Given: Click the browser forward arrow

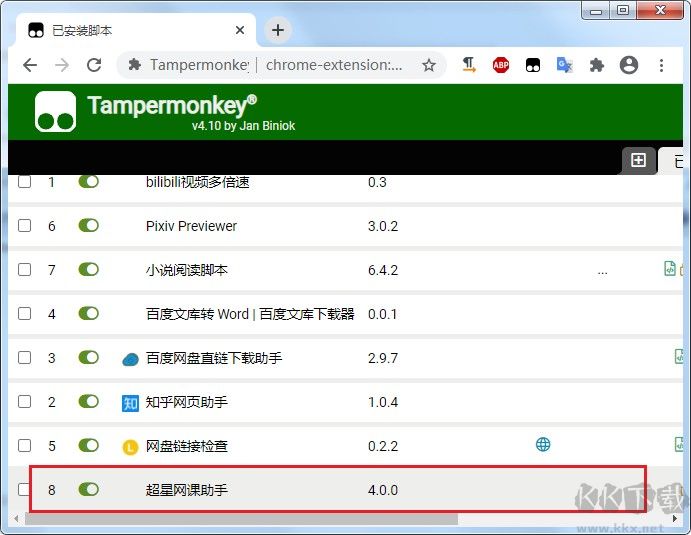Looking at the screenshot, I should pyautogui.click(x=62, y=65).
